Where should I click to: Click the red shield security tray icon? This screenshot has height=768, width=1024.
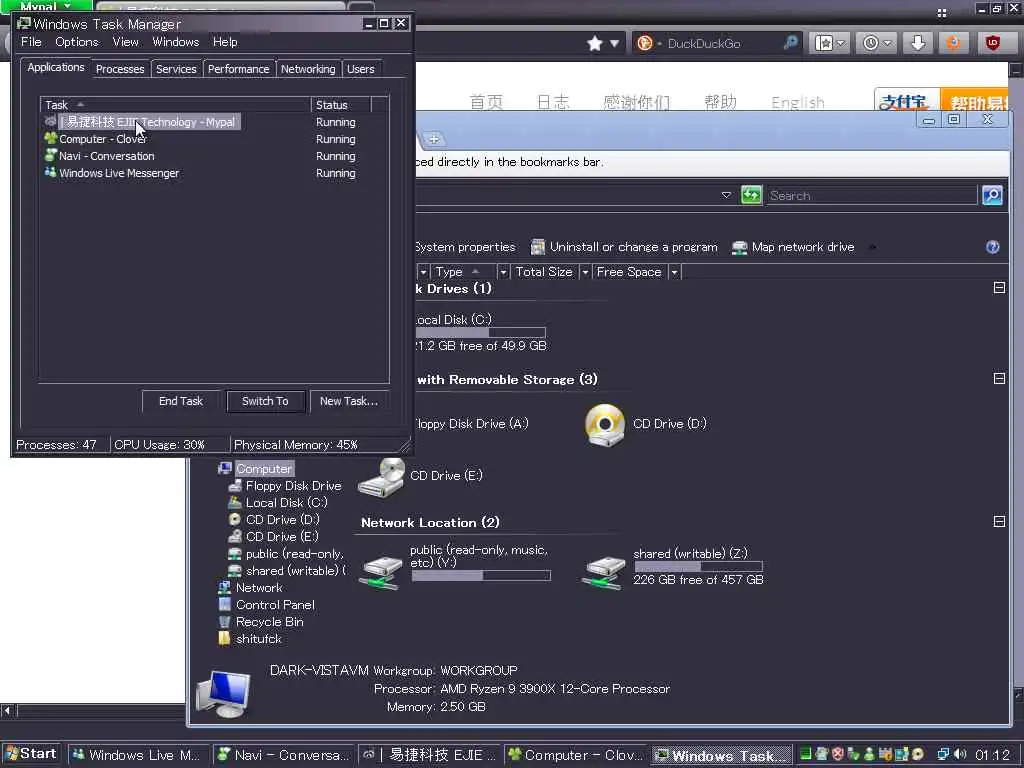[838, 754]
